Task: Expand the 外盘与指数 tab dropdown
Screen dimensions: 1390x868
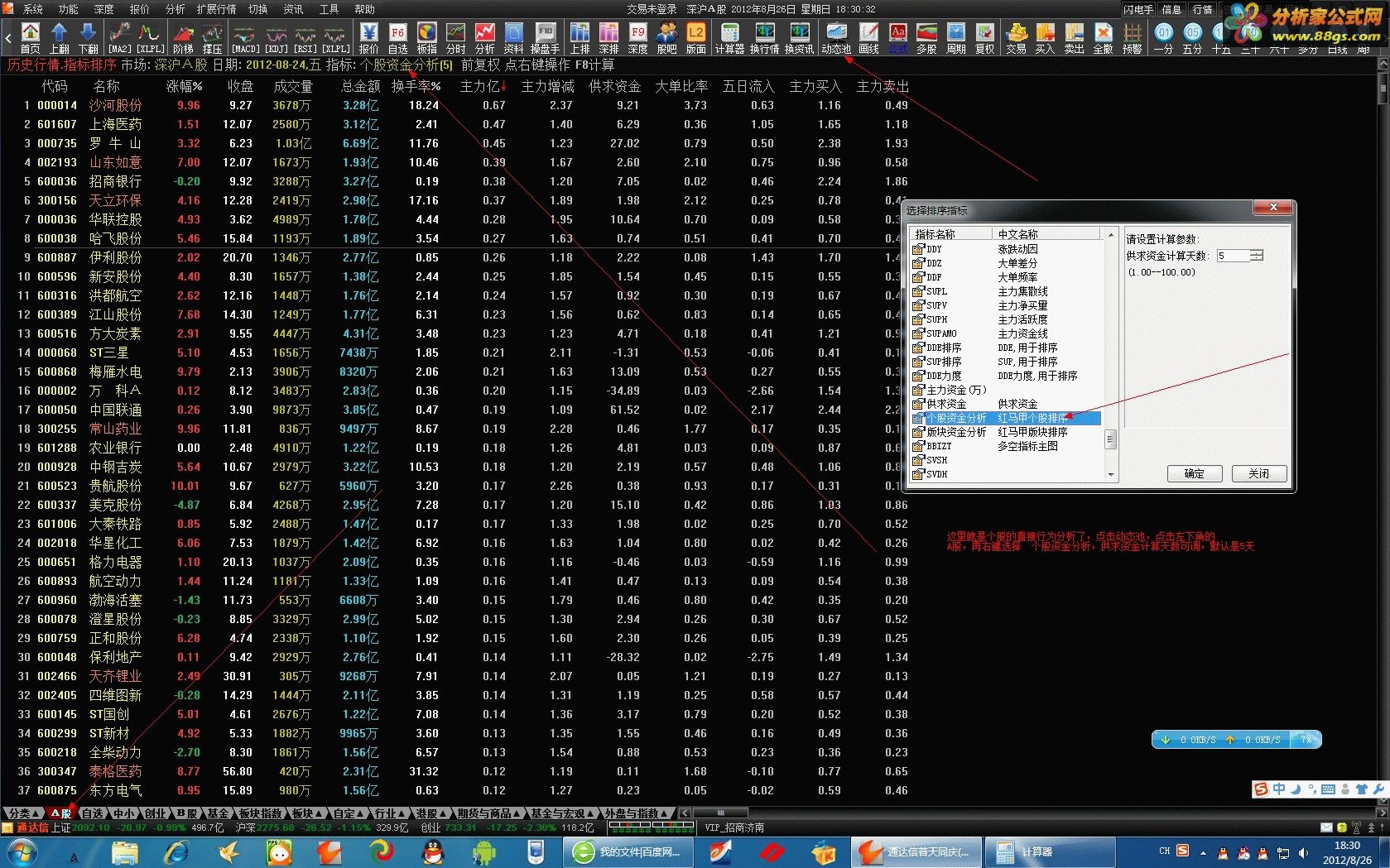Action: [x=664, y=813]
